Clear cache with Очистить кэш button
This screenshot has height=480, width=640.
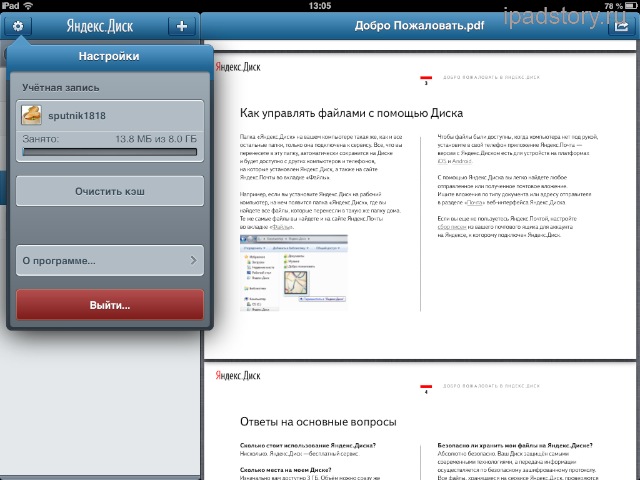pyautogui.click(x=110, y=191)
